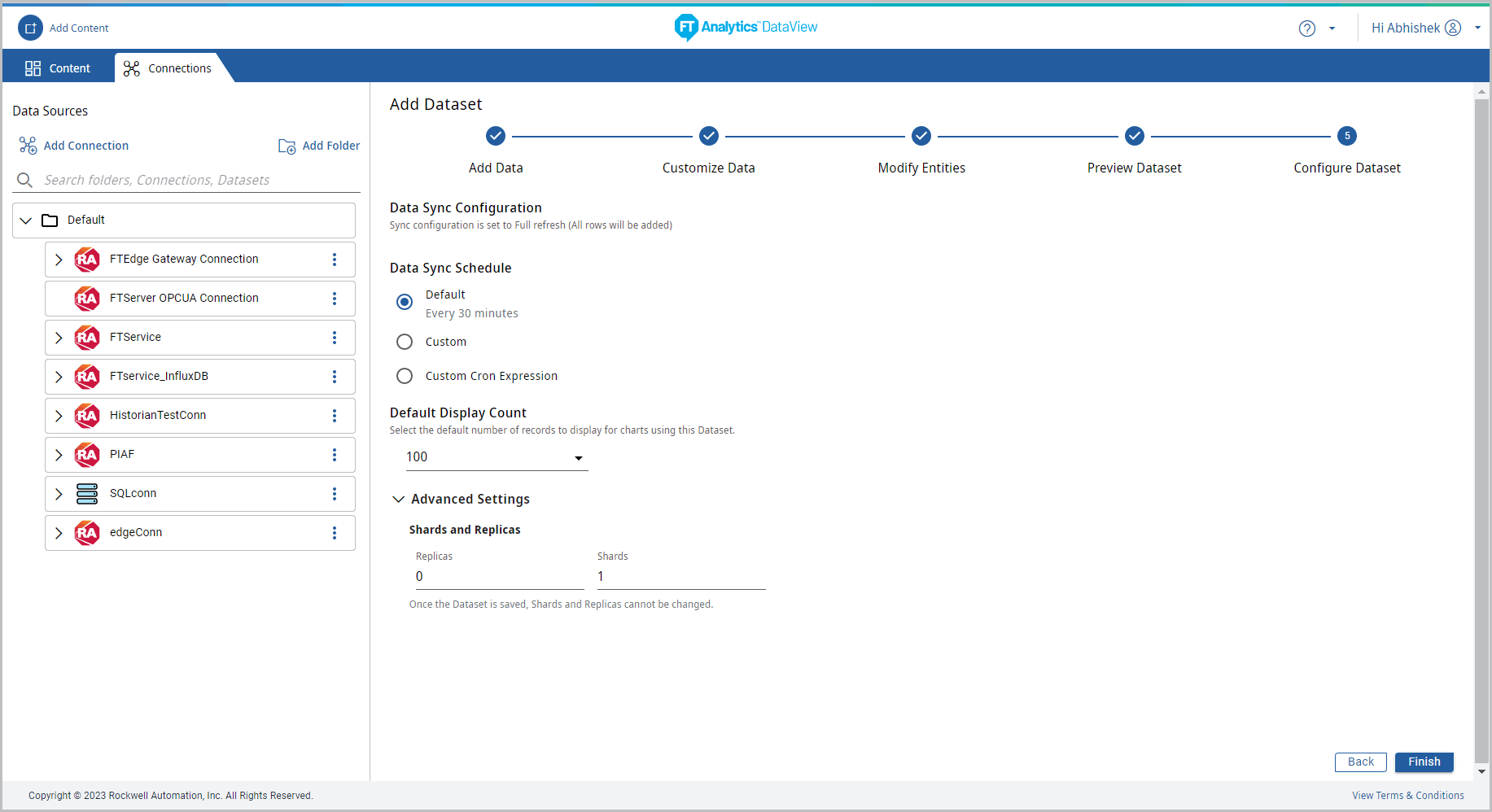
Task: Open the View Terms & Conditions link
Action: click(1407, 796)
